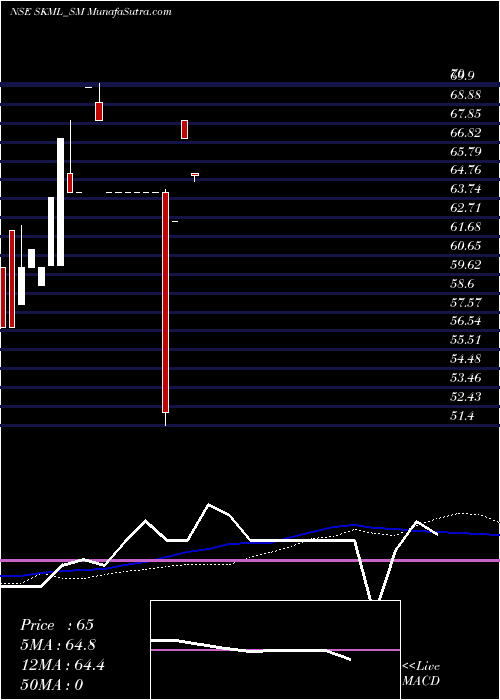The height and width of the screenshot is (700, 500).
Task: Click the 58.6 price axis label
Action: pyautogui.click(x=462, y=284)
